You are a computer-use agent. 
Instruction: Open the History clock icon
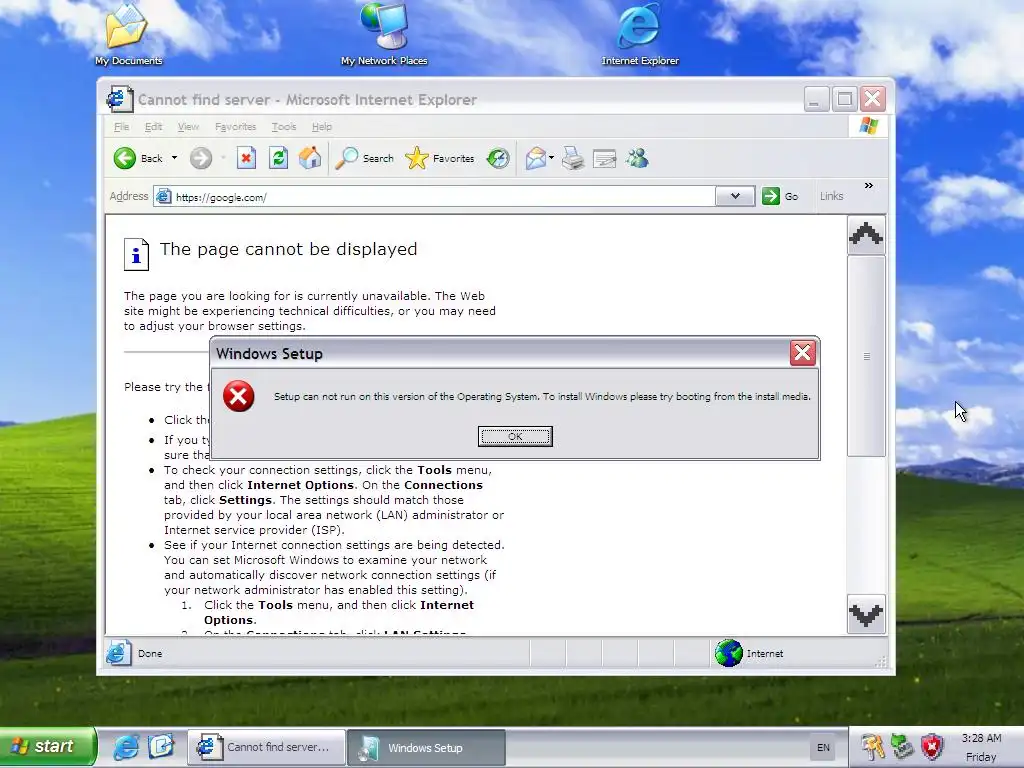coord(498,158)
